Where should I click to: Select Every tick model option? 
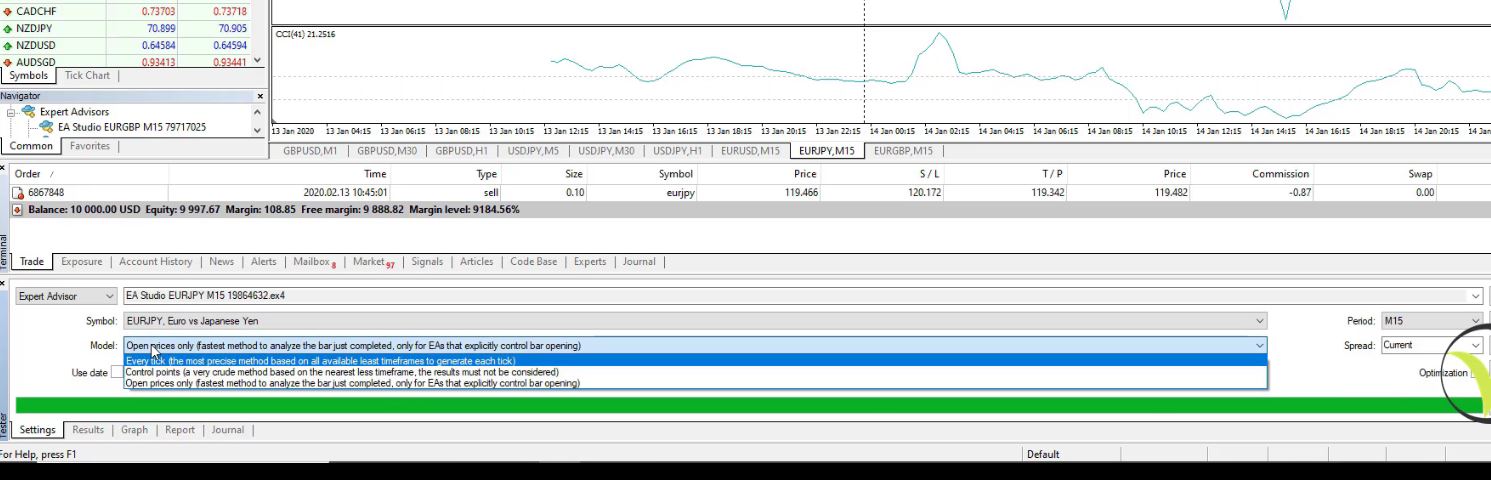(x=320, y=361)
